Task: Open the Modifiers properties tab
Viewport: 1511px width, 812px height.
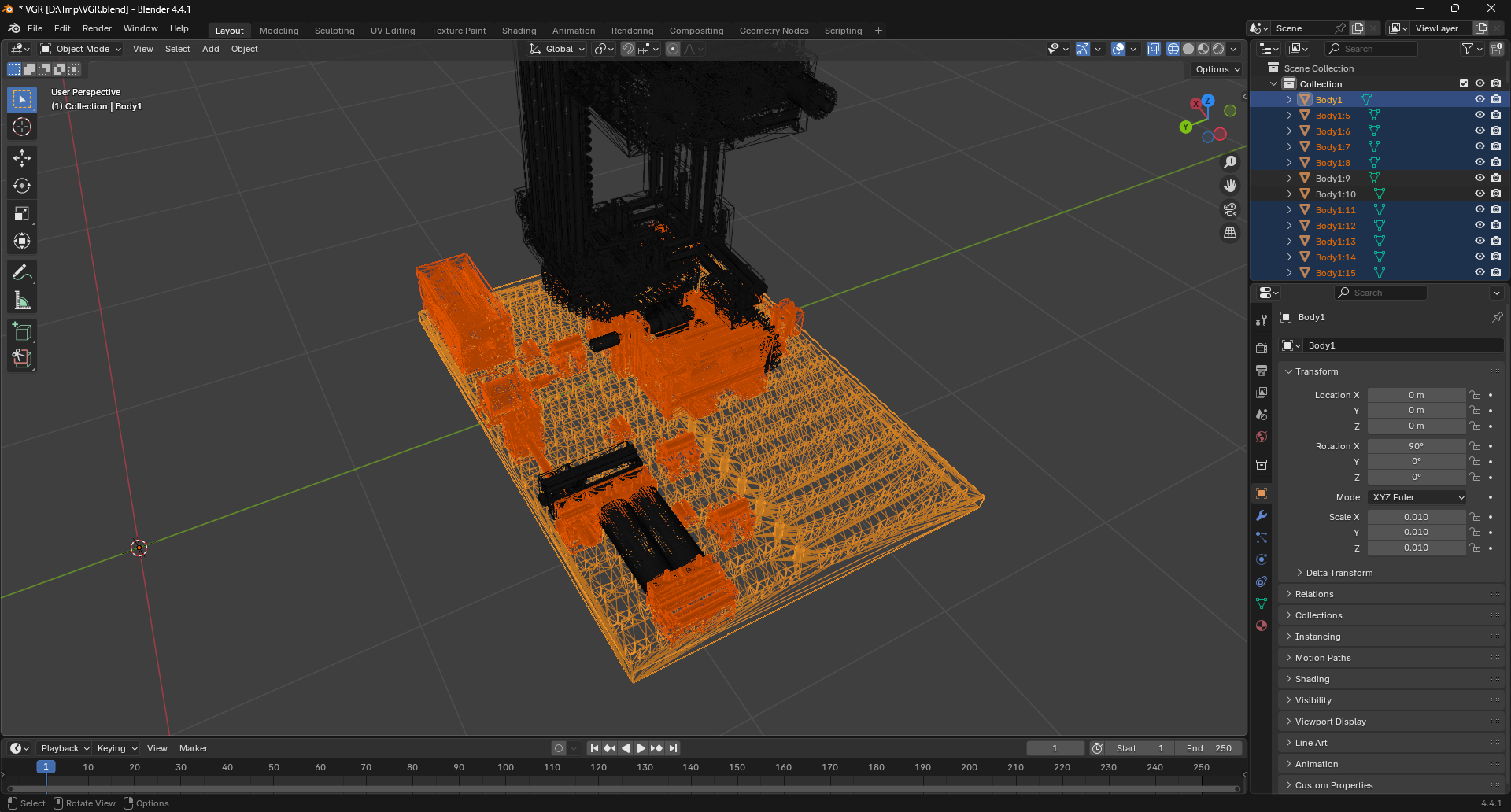Action: pyautogui.click(x=1262, y=516)
